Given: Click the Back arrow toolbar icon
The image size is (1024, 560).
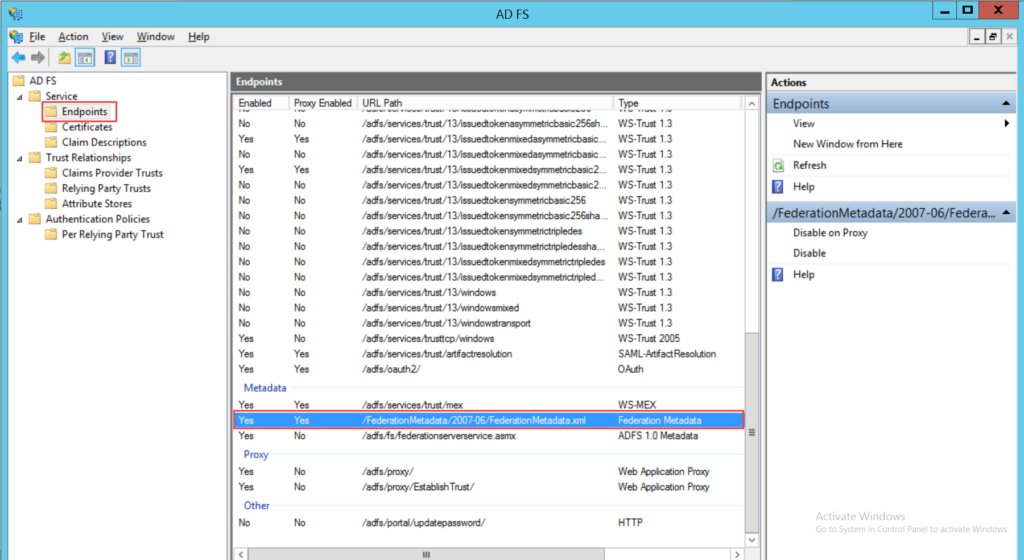Looking at the screenshot, I should (x=18, y=58).
